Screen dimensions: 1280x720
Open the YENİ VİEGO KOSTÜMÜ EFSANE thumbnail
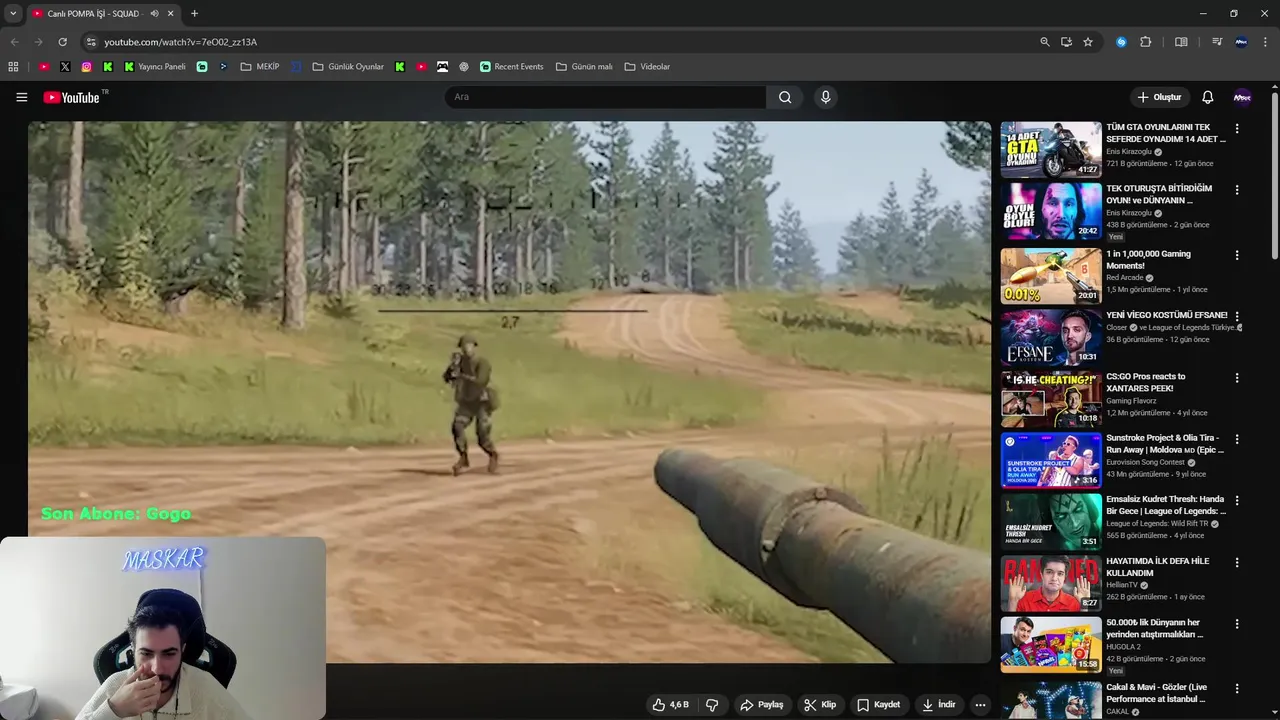(1051, 337)
